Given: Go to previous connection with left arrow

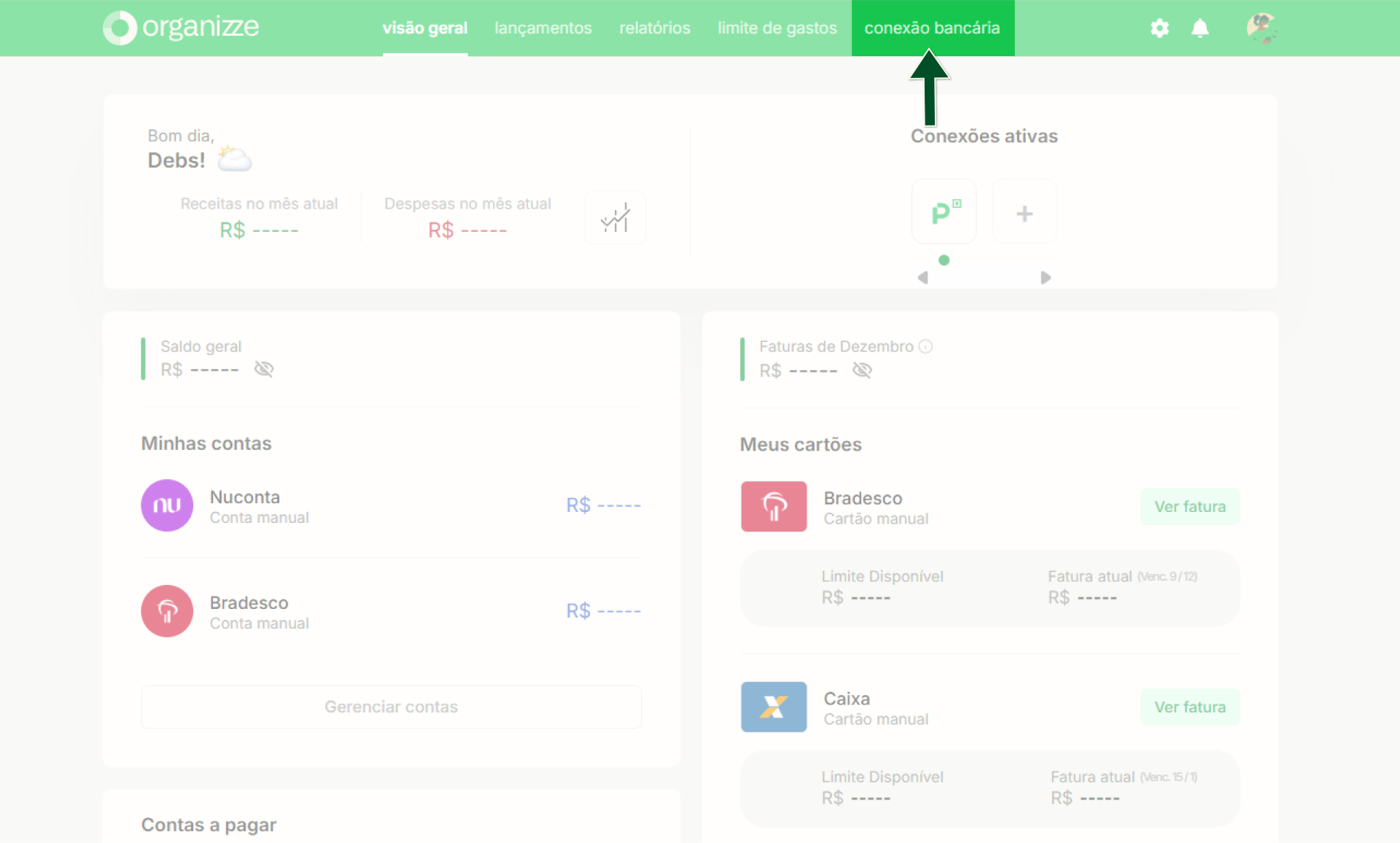Looking at the screenshot, I should (923, 278).
